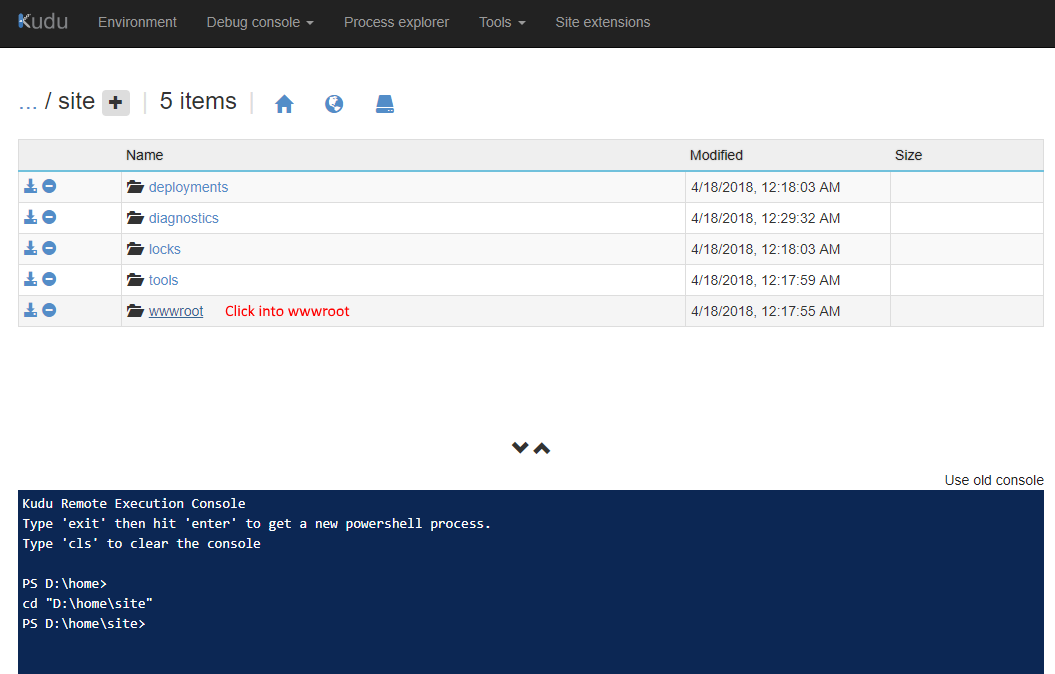Open the wwwroot folder link
1055x674 pixels.
tap(176, 311)
